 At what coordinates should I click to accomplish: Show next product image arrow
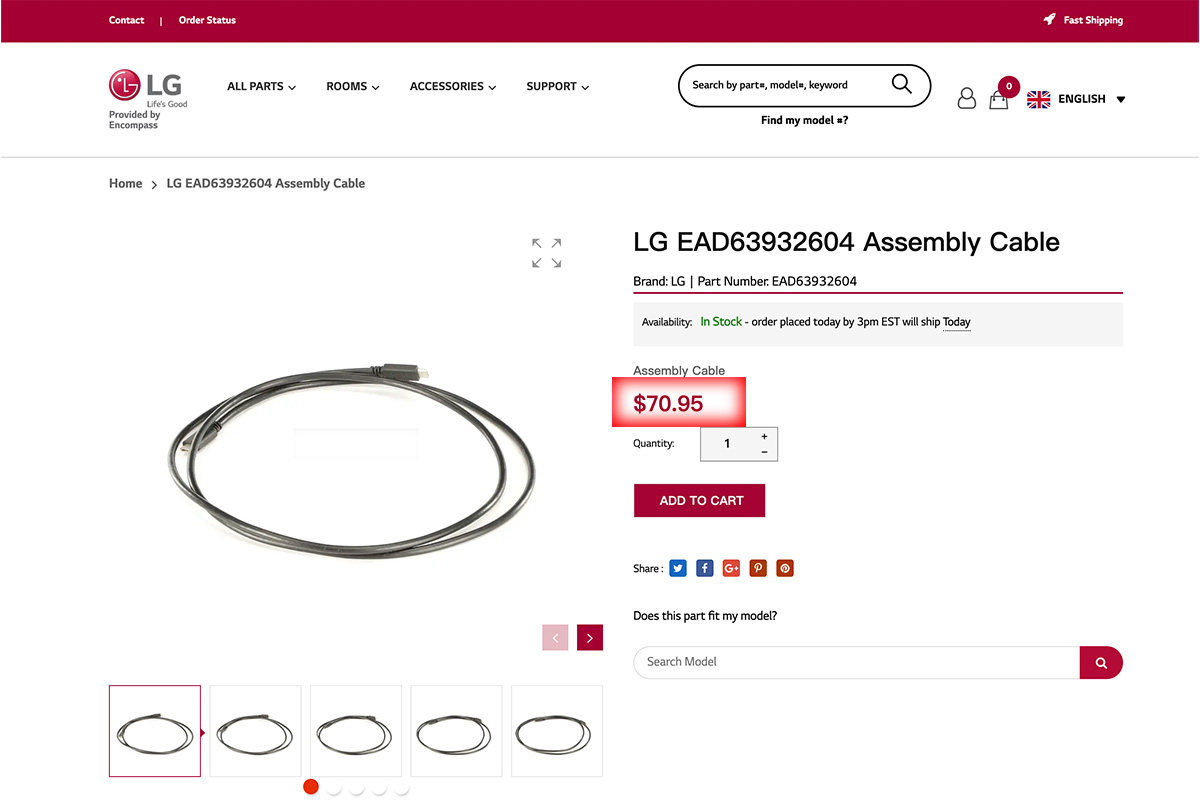click(590, 637)
